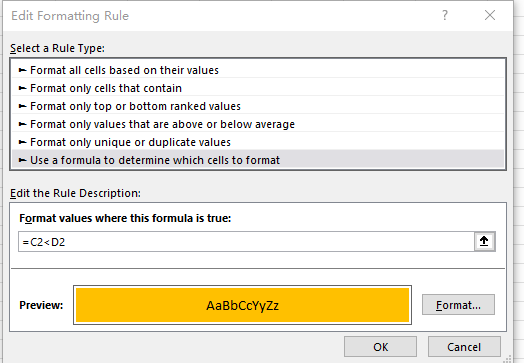Select Format only cells that contain

point(258,88)
